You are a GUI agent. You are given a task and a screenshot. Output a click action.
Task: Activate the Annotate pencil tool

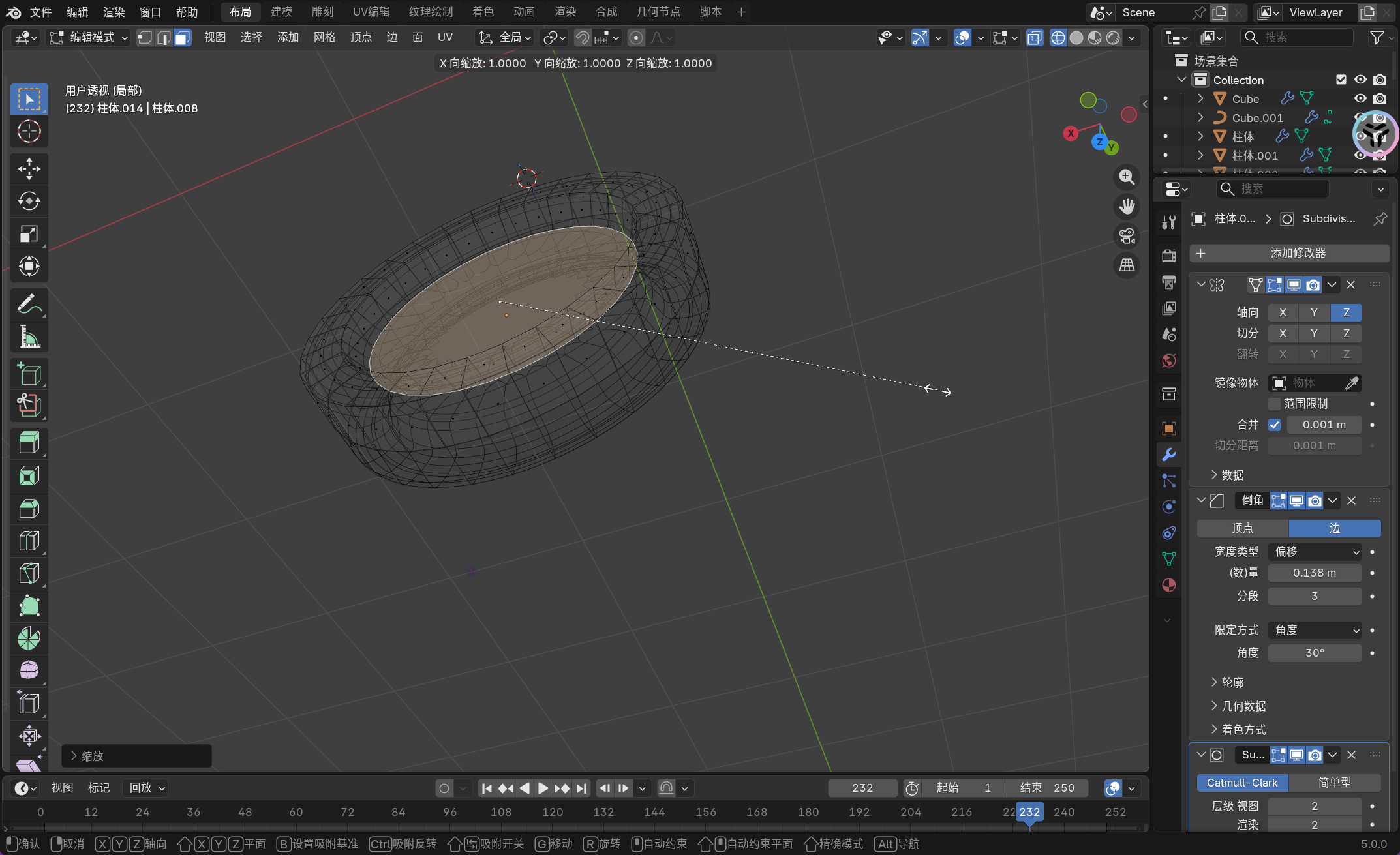tap(29, 304)
